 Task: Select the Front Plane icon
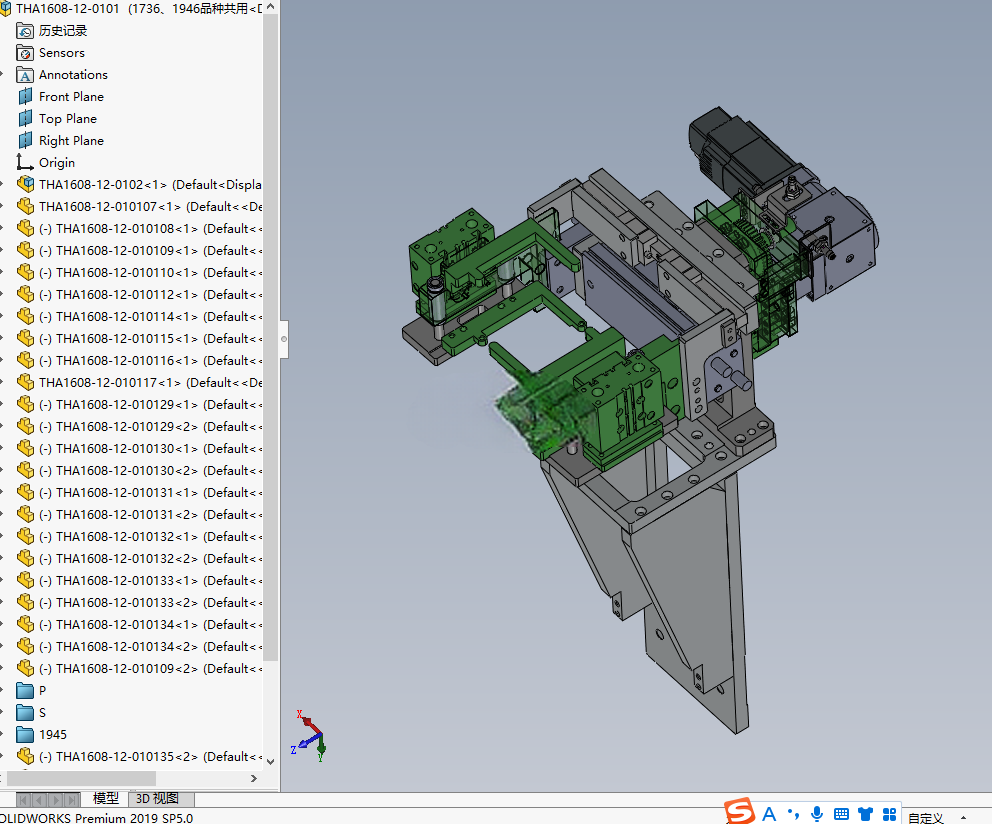tap(25, 97)
